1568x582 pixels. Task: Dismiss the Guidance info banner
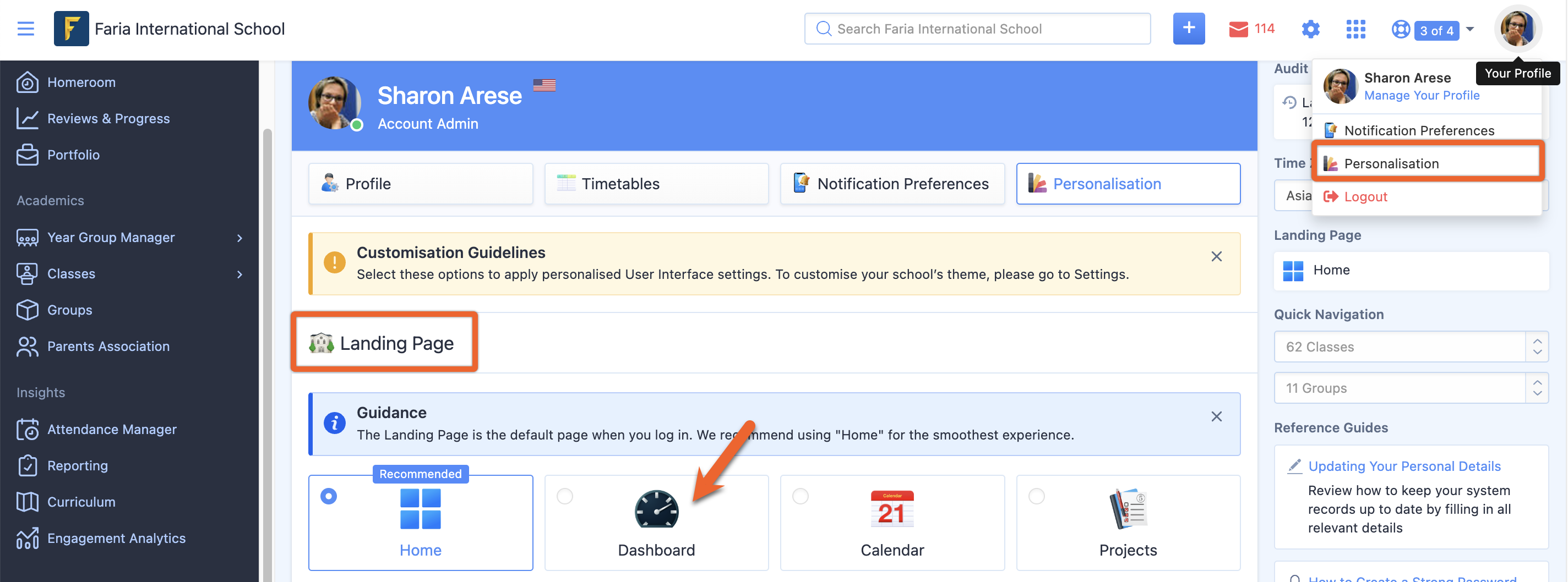click(1216, 416)
